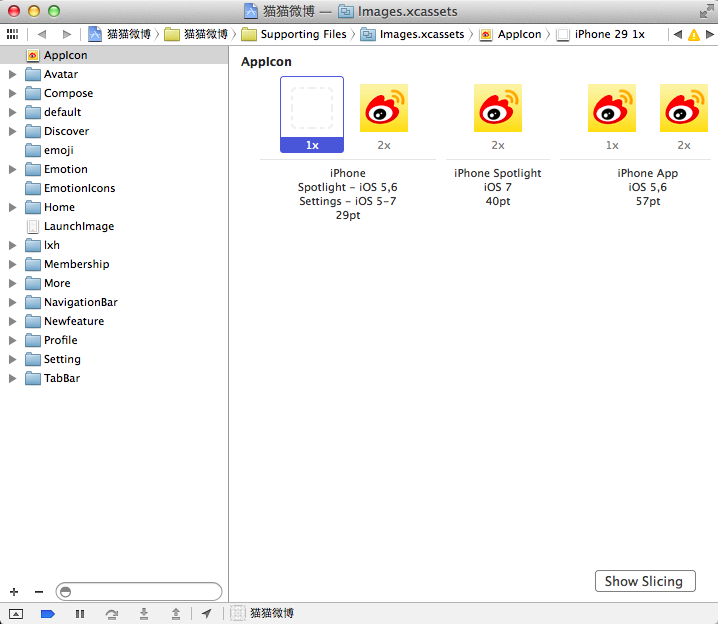Screen dimensions: 718x624
Task: Open AppIcon breadcrumb in jump bar
Action: click(511, 34)
